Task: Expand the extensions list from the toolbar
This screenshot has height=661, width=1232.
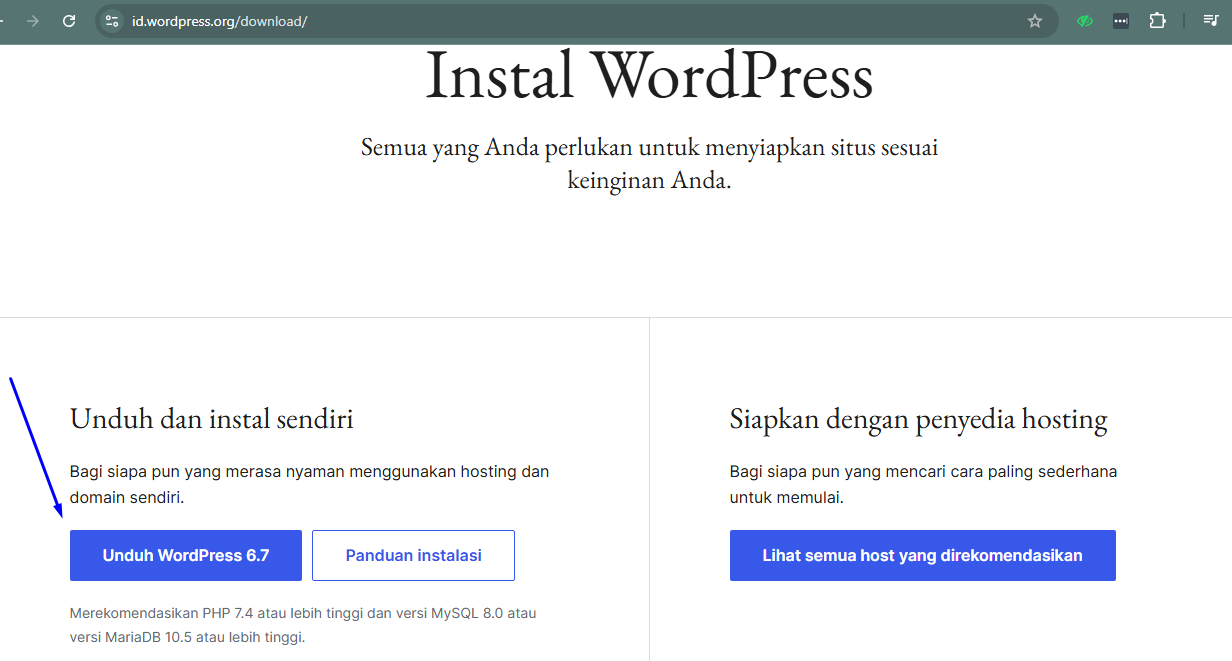Action: [1157, 20]
